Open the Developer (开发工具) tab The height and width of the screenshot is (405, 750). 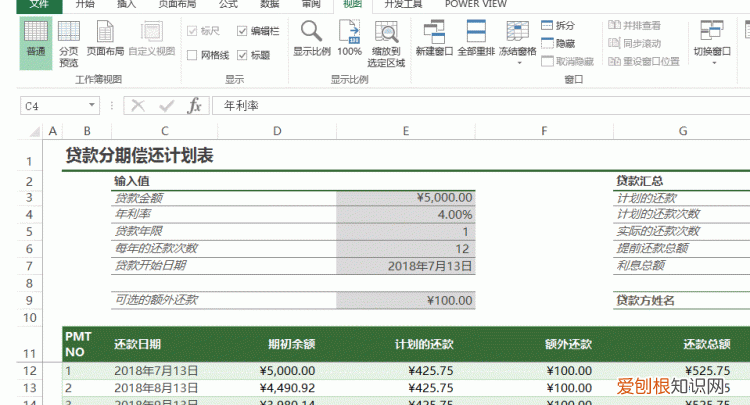click(403, 5)
